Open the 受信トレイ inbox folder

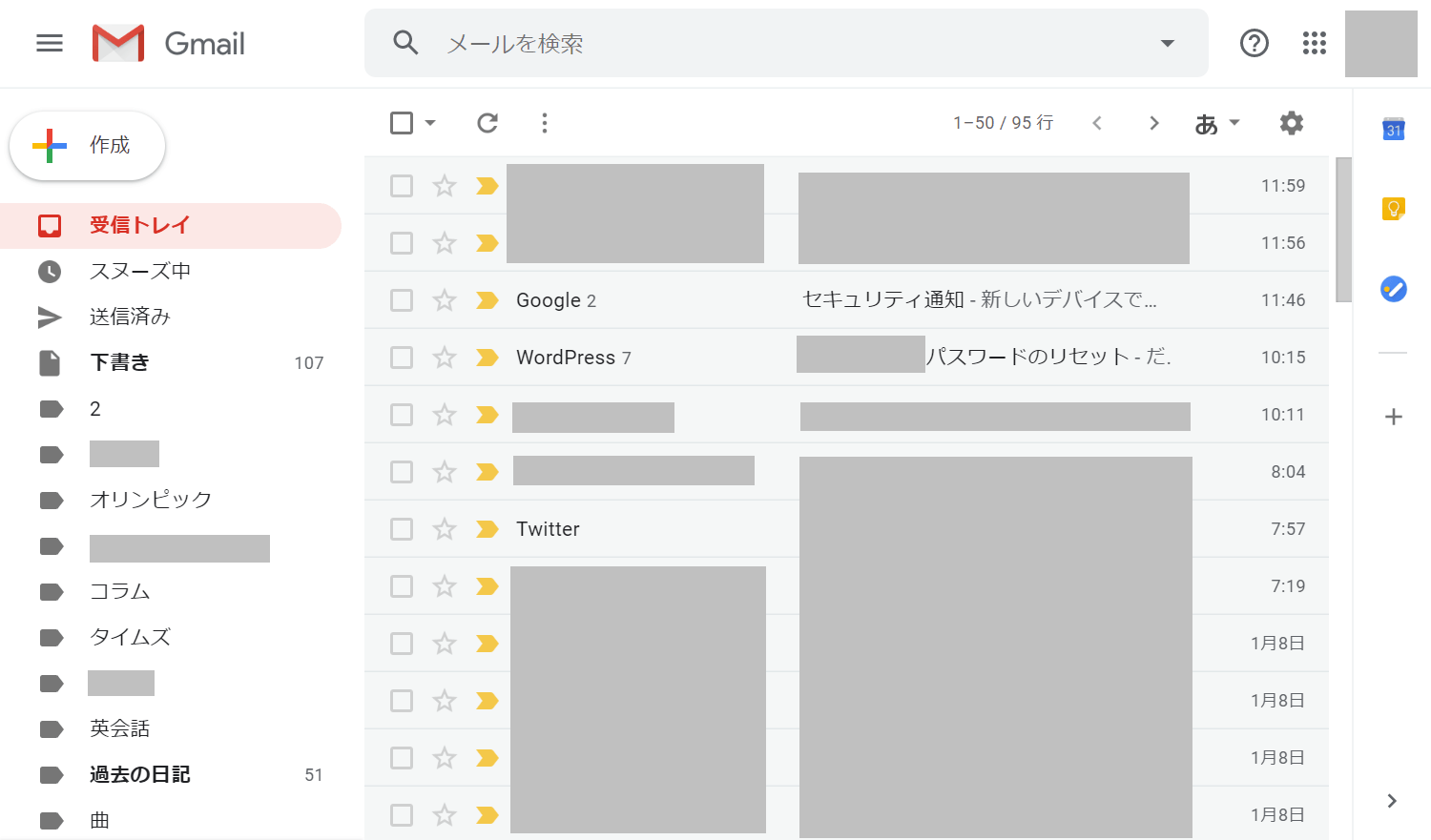coord(139,225)
